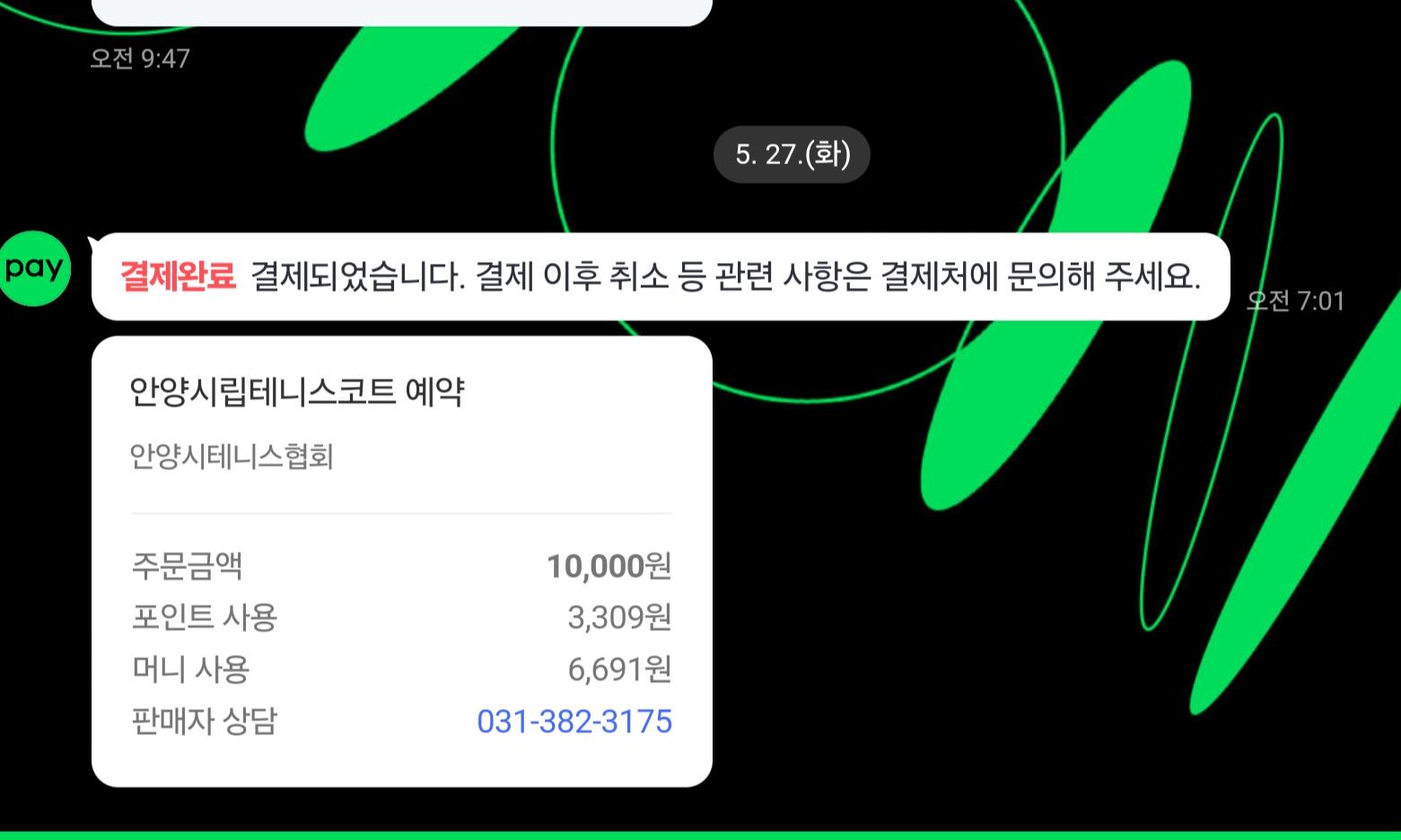
Task: Select the 결제완료 red status label
Action: [x=178, y=276]
